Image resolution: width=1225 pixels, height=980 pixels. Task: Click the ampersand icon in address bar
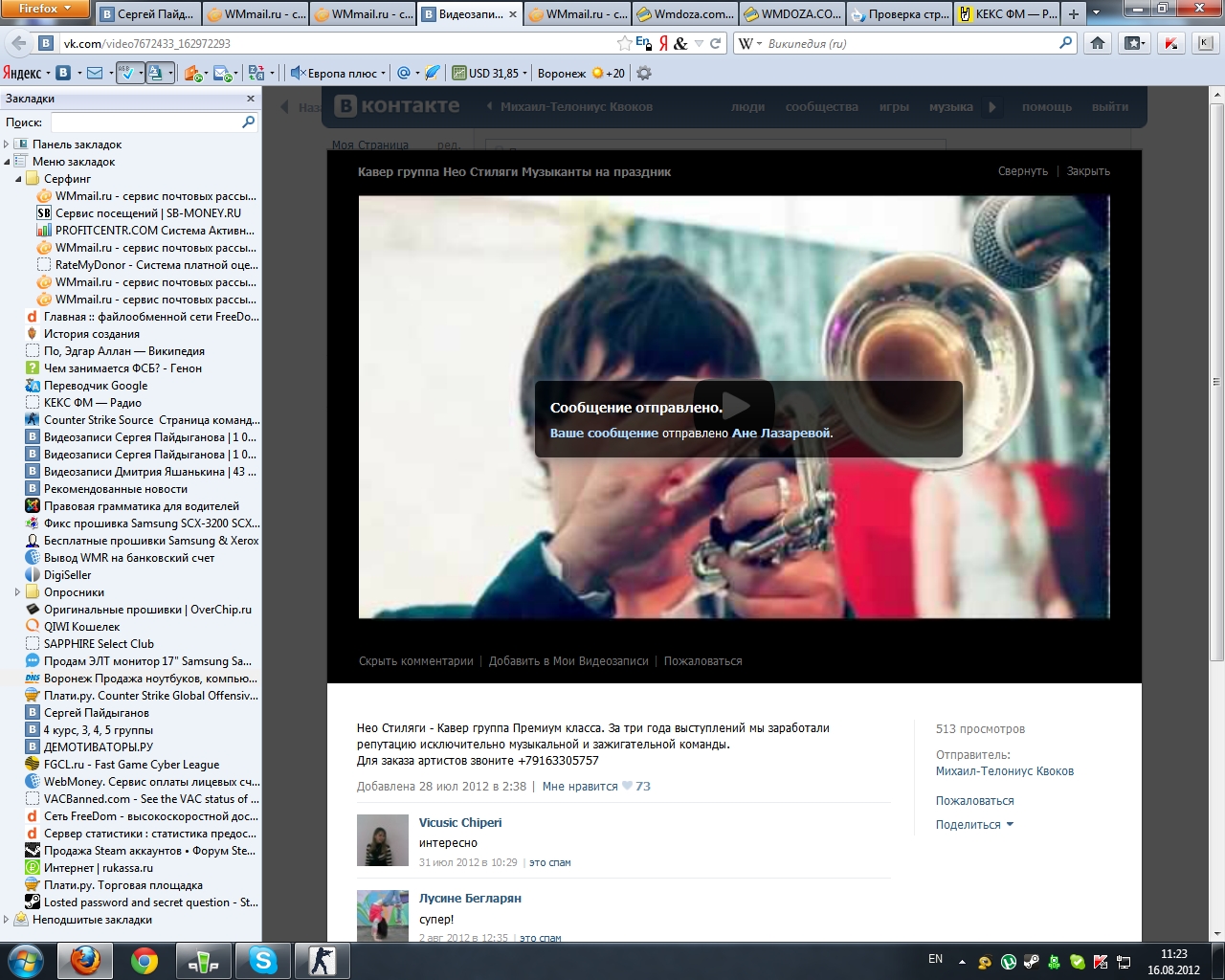pyautogui.click(x=680, y=43)
